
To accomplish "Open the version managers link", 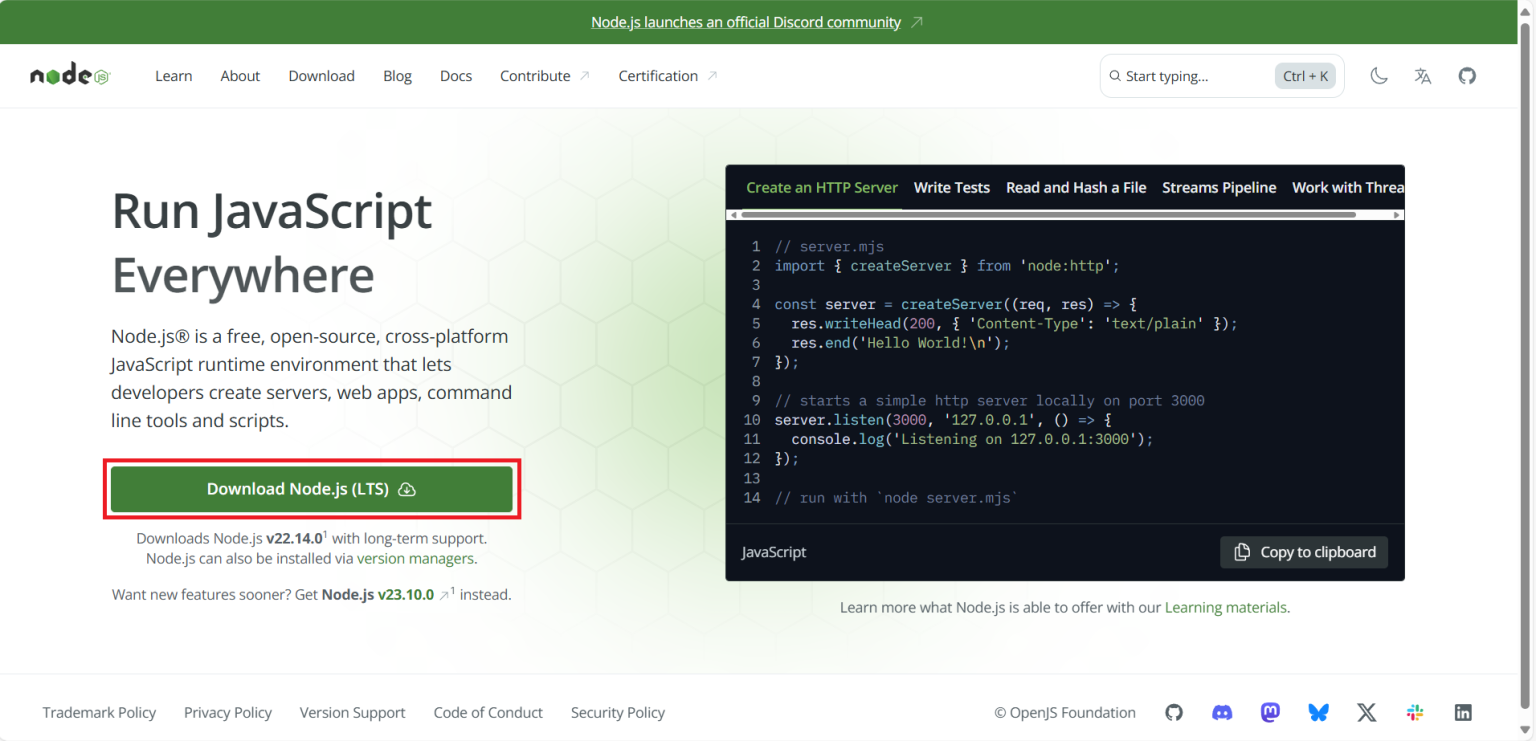I will coord(414,558).
